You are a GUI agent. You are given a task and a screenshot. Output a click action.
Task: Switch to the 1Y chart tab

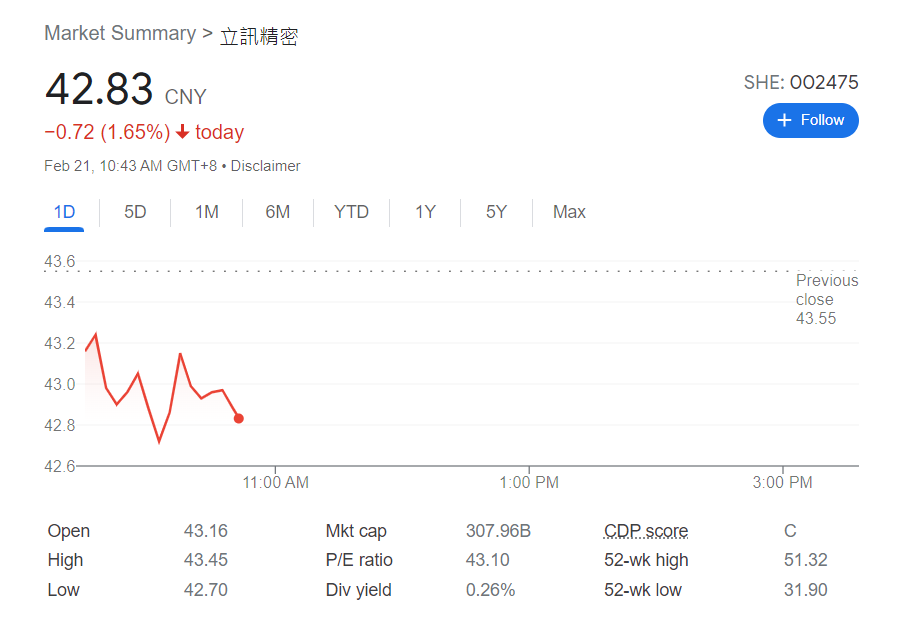(x=425, y=212)
